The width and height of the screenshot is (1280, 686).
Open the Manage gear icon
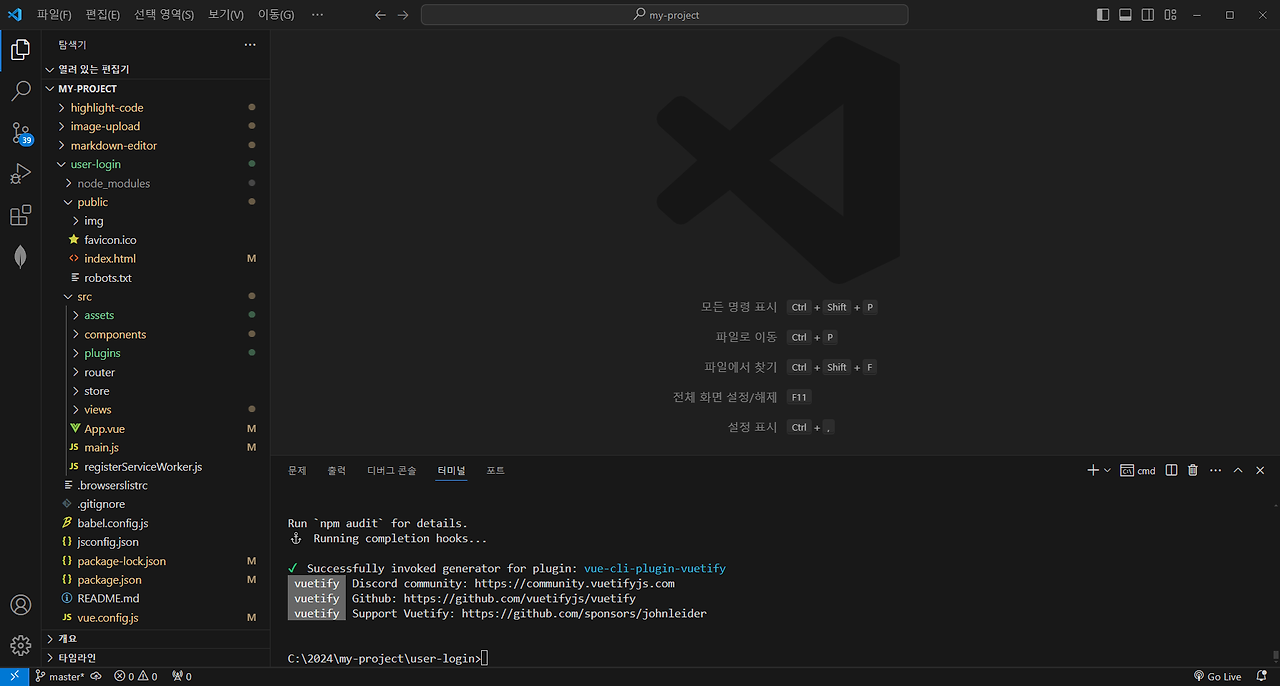[20, 646]
